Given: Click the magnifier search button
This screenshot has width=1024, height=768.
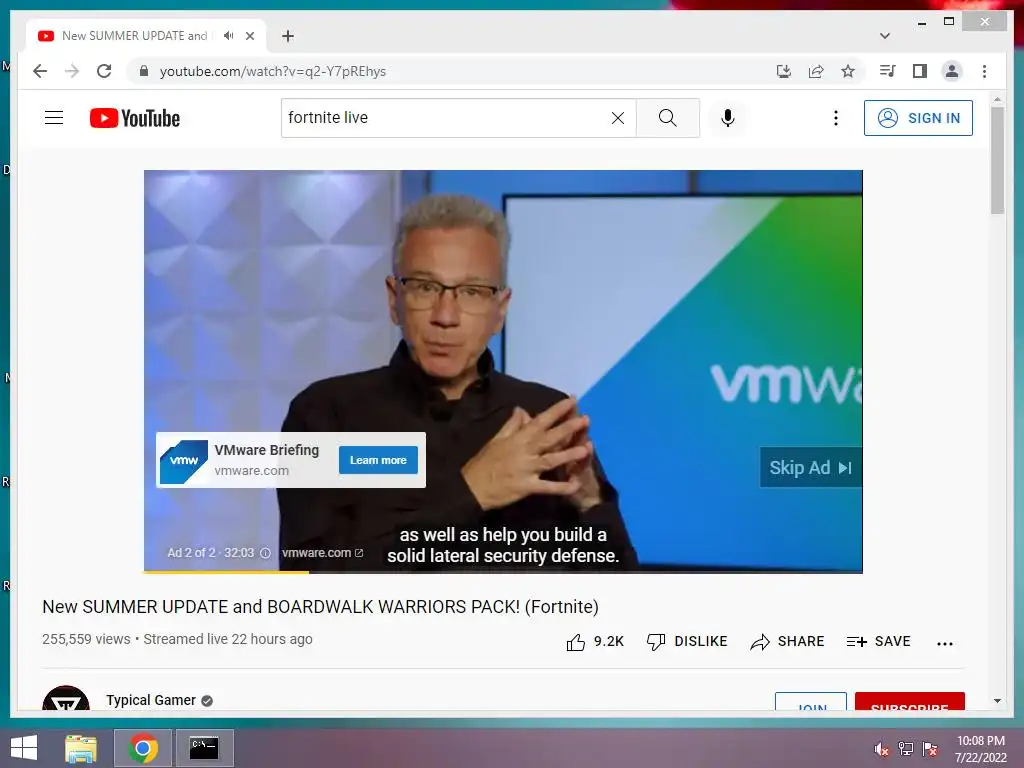Looking at the screenshot, I should (x=667, y=118).
